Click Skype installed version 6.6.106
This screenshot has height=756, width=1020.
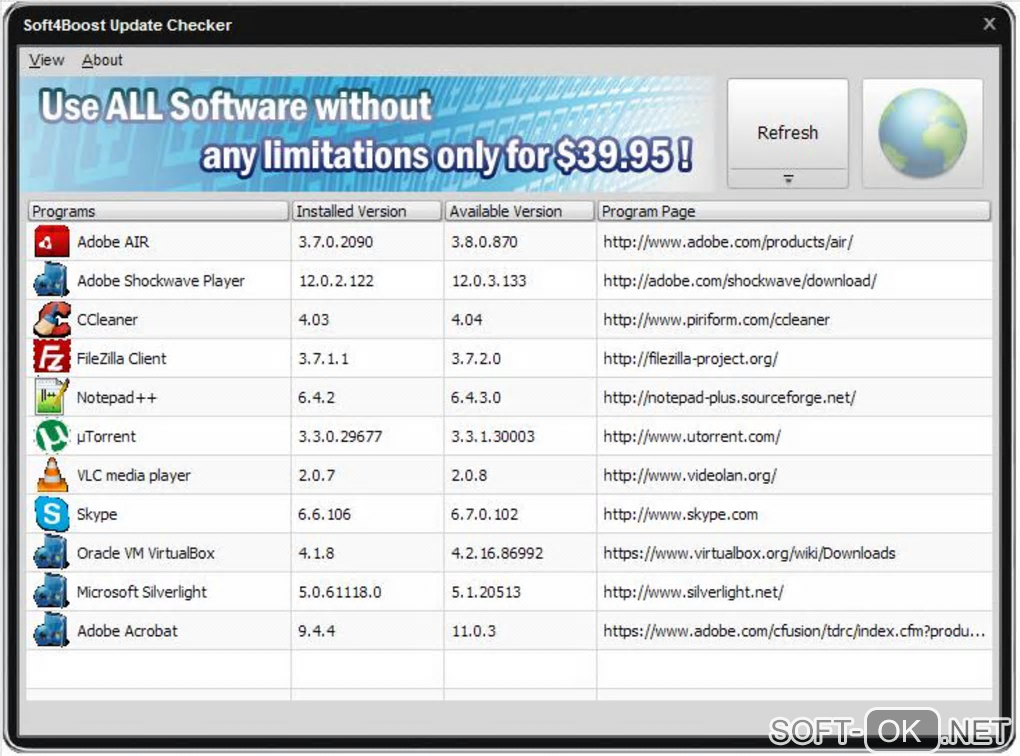[325, 514]
